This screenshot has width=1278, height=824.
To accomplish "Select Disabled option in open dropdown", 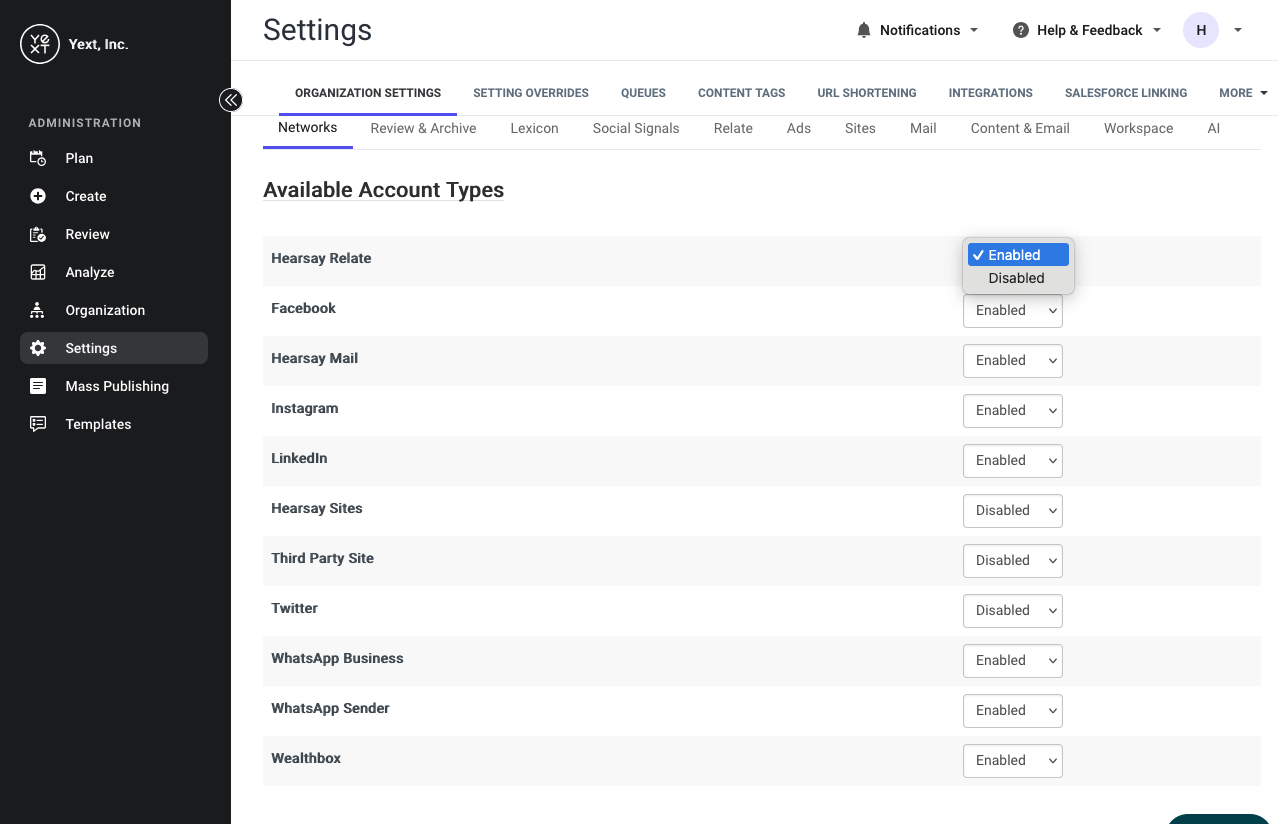I will pos(1018,278).
